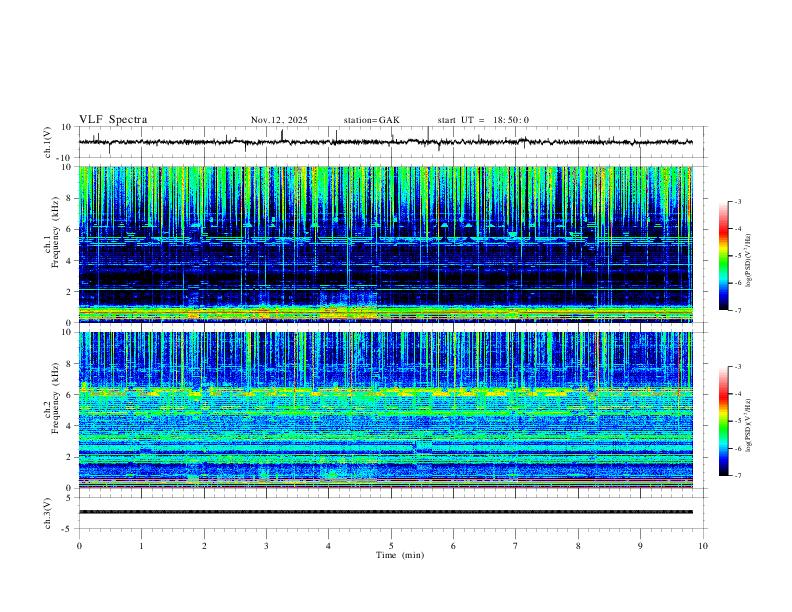Click the ch.3 thick black trace

385,512
